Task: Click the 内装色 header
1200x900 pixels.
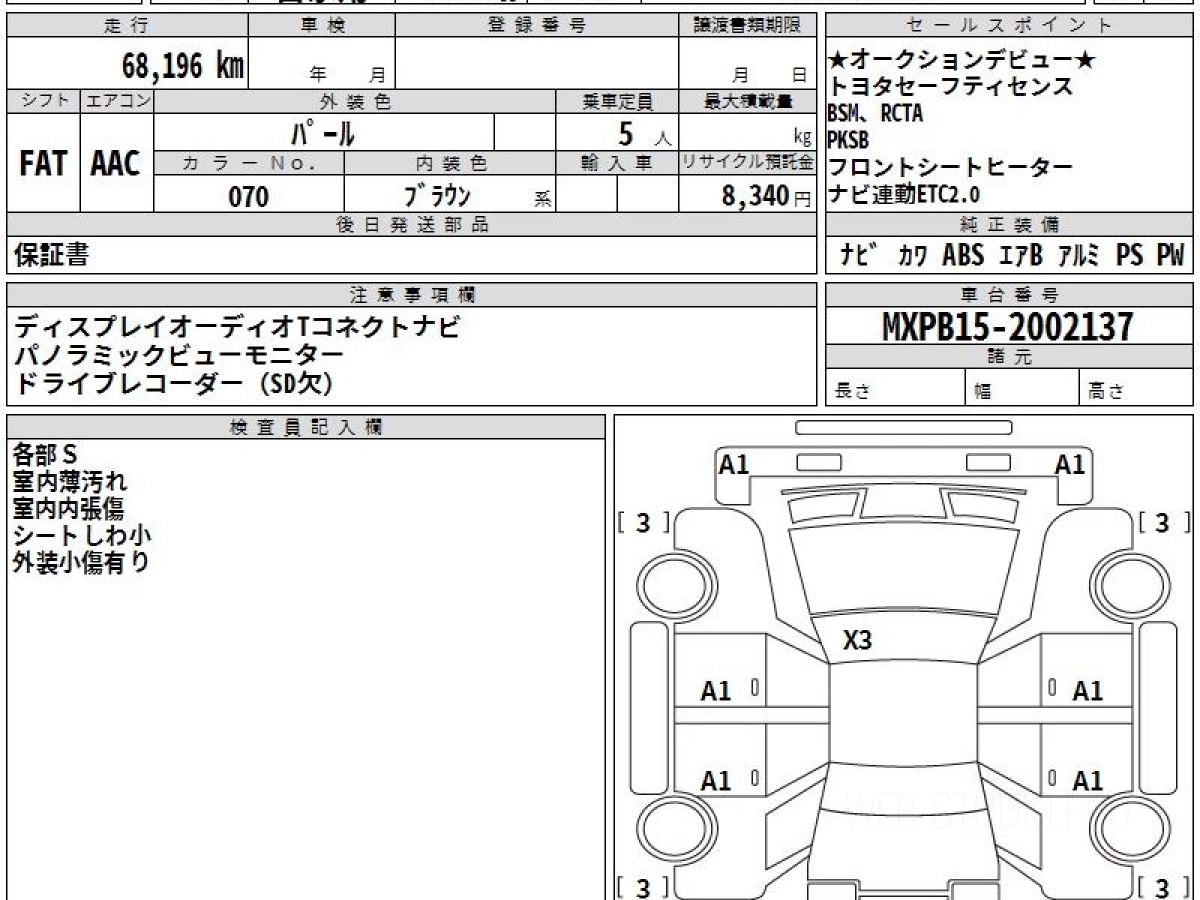Action: [x=450, y=162]
